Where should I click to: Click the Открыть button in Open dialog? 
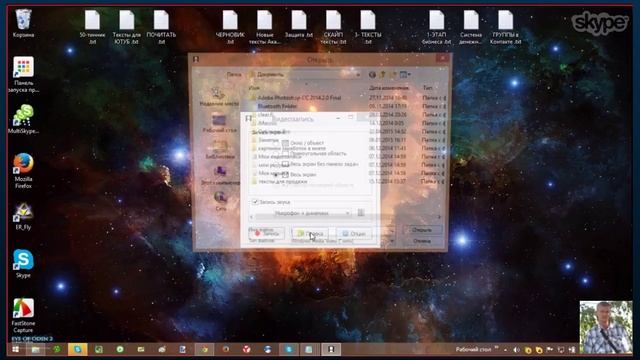pyautogui.click(x=422, y=230)
